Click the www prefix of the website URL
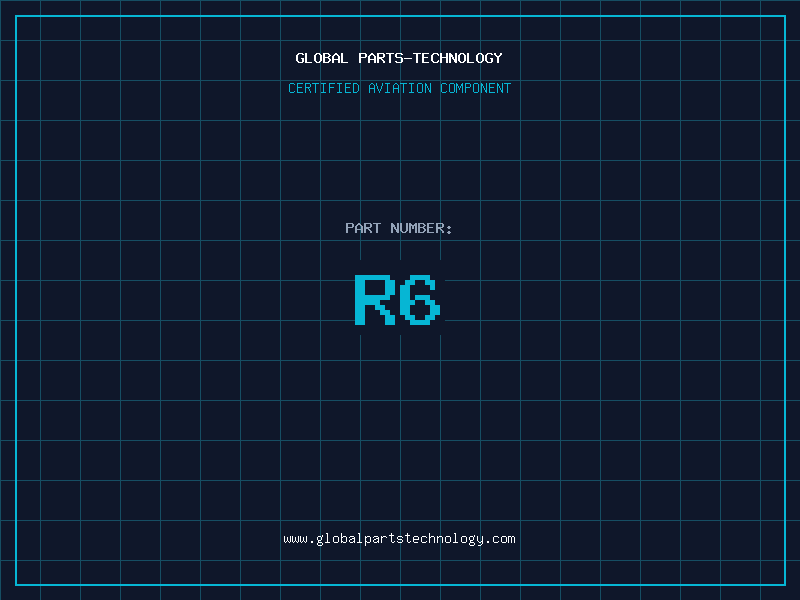The image size is (800, 600). [295, 539]
